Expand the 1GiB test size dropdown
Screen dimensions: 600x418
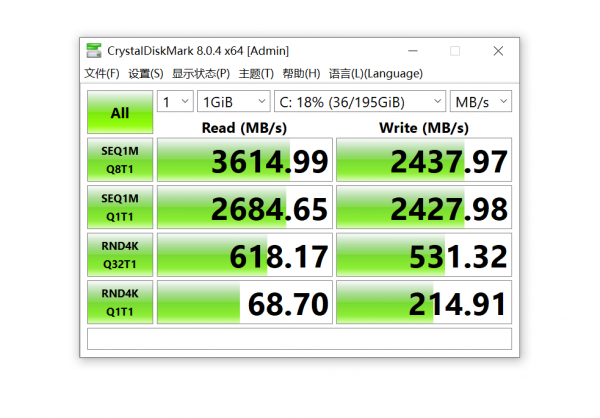tap(233, 102)
